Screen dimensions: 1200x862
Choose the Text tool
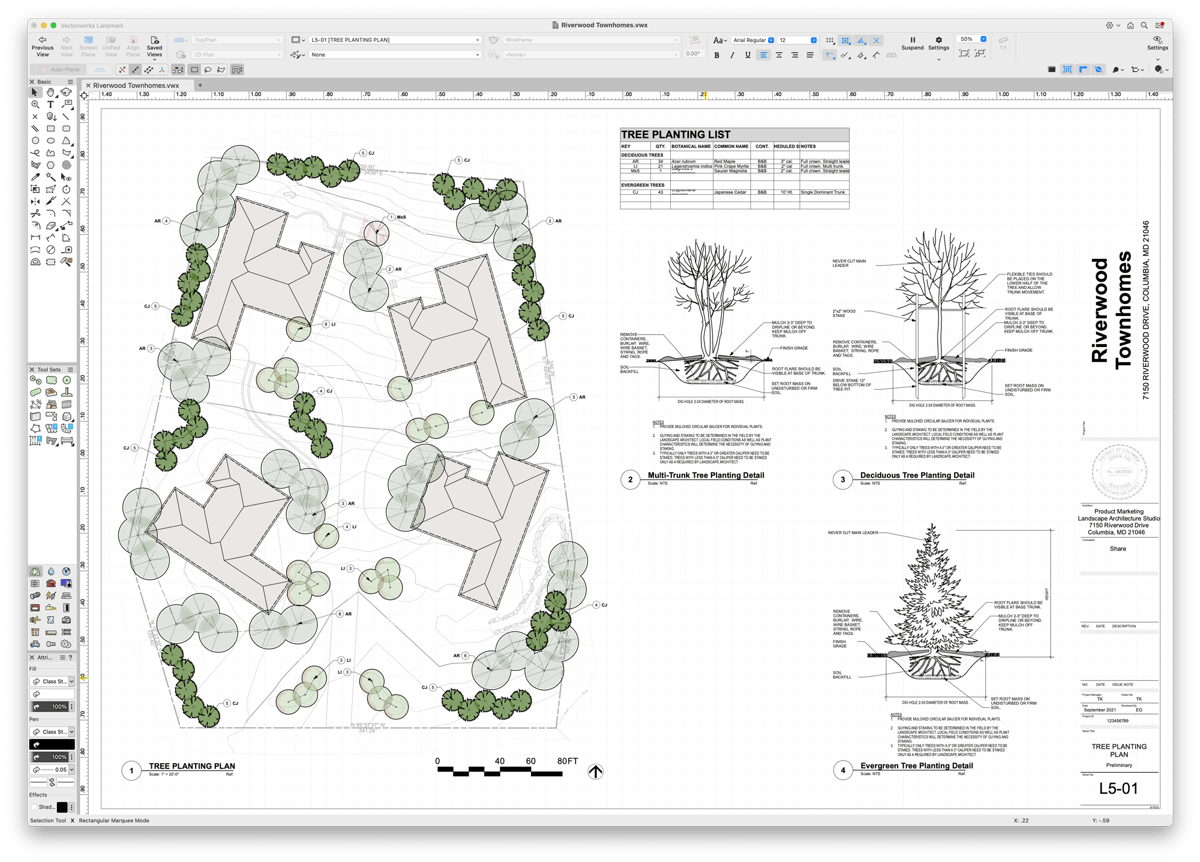tap(50, 106)
